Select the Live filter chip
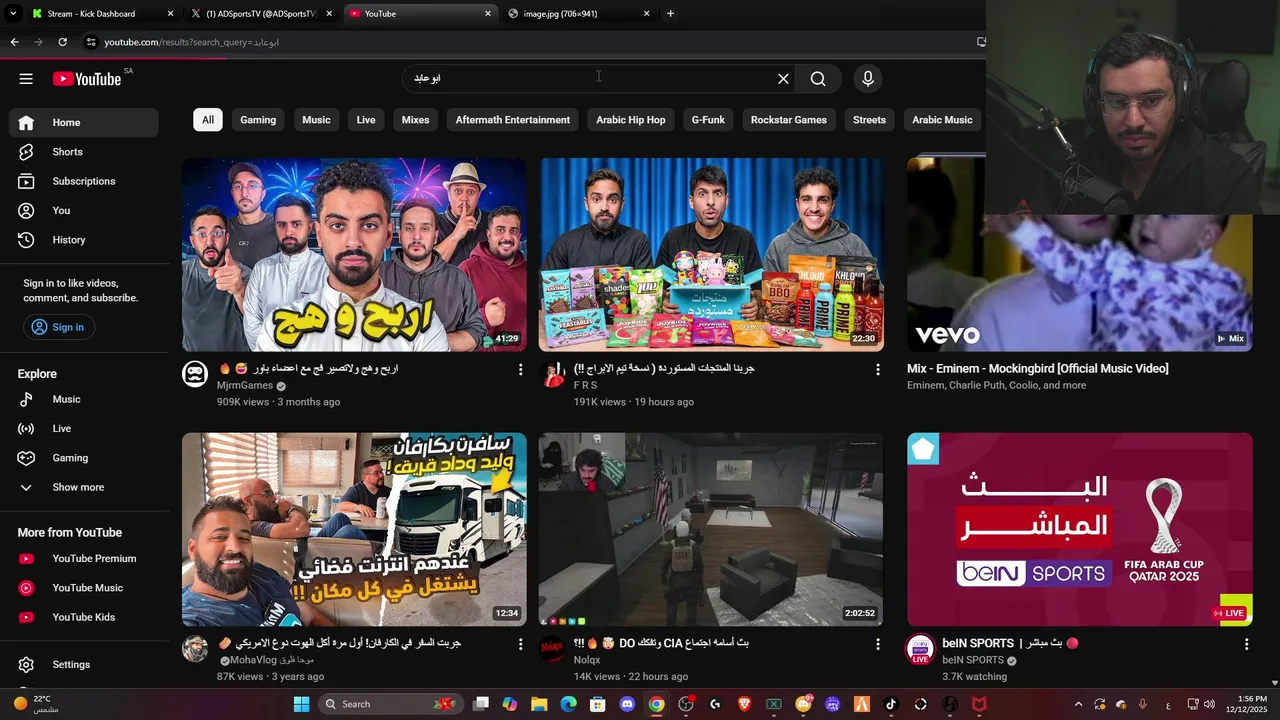 point(366,120)
